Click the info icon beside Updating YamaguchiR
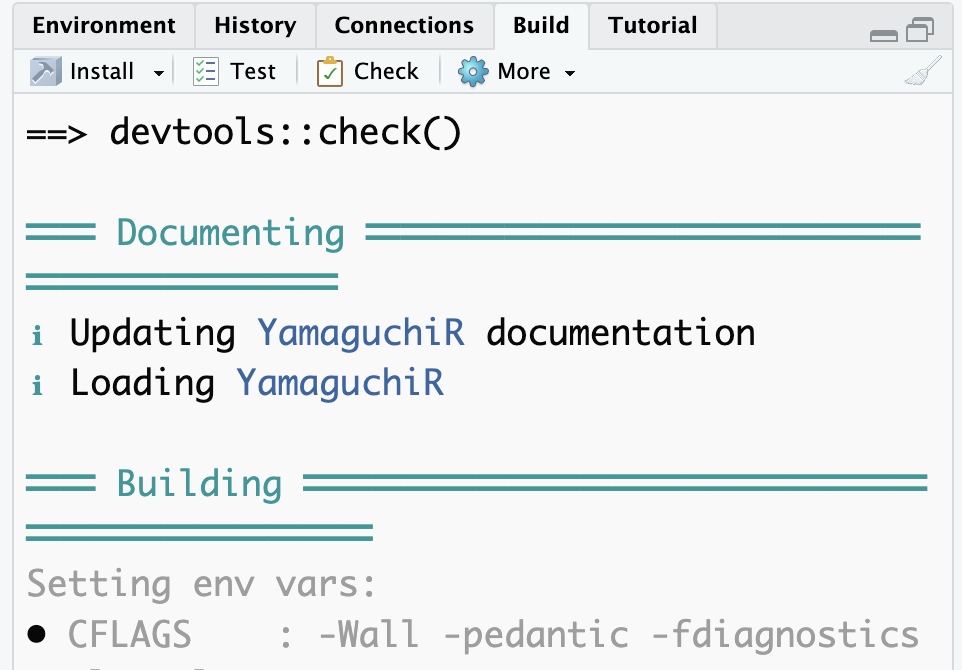The width and height of the screenshot is (962, 670). click(x=38, y=335)
